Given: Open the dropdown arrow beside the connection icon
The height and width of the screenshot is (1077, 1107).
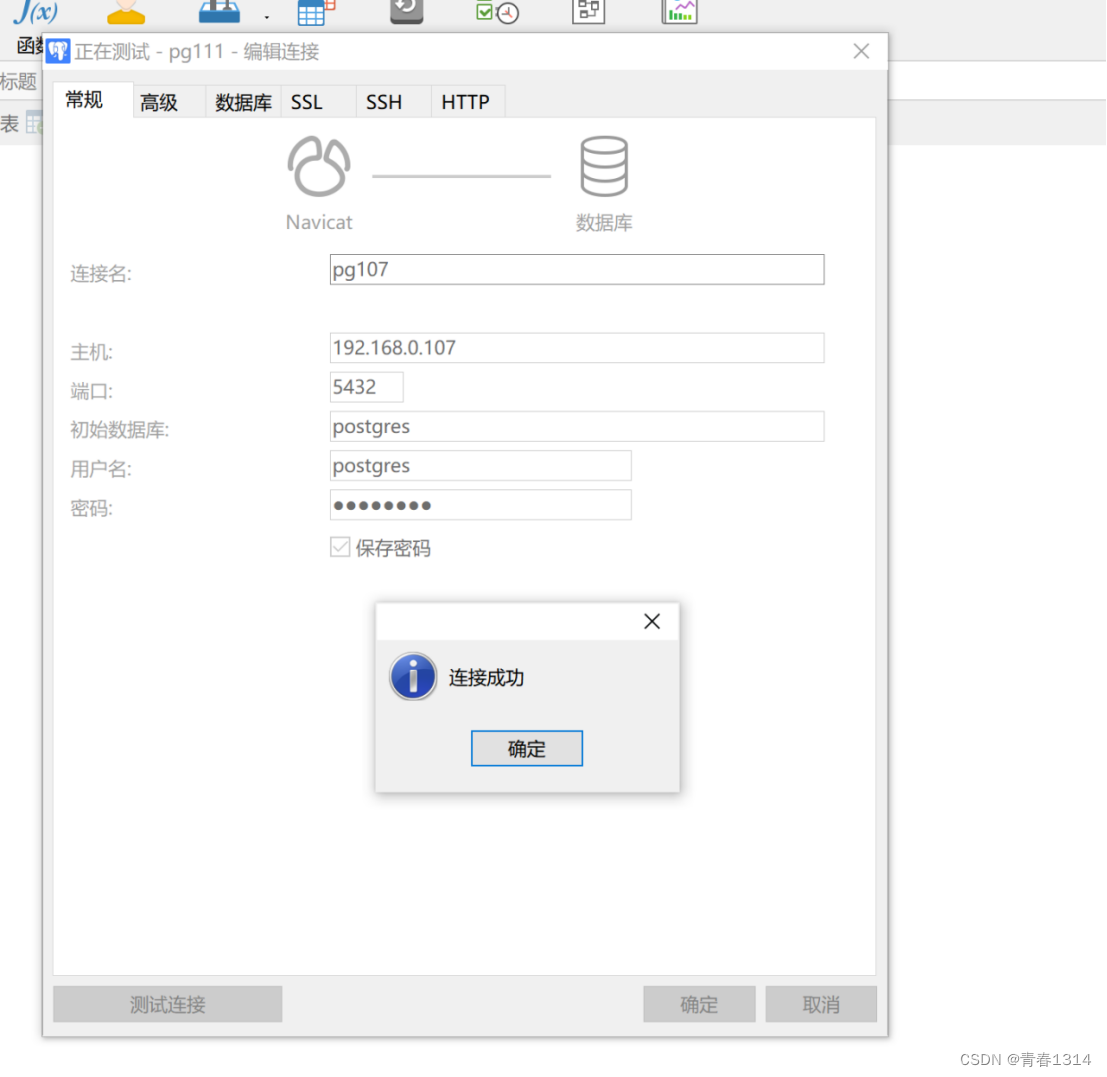Looking at the screenshot, I should [x=266, y=17].
